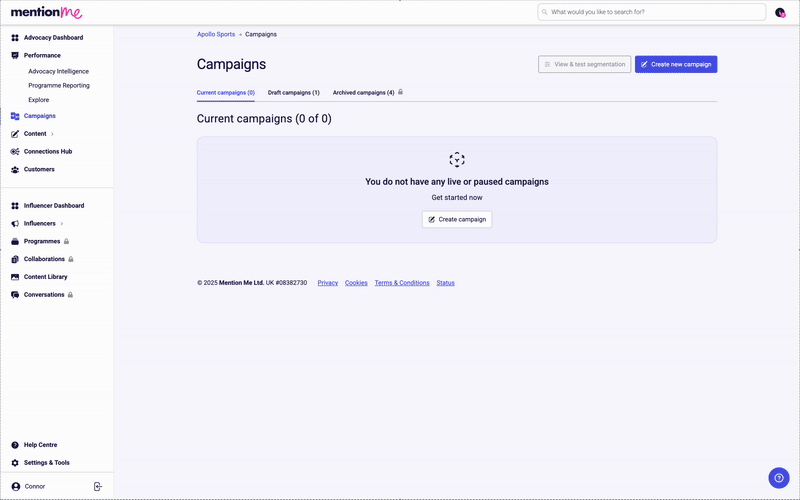Viewport: 800px width, 500px height.
Task: Open the blue floating help button
Action: (x=779, y=478)
